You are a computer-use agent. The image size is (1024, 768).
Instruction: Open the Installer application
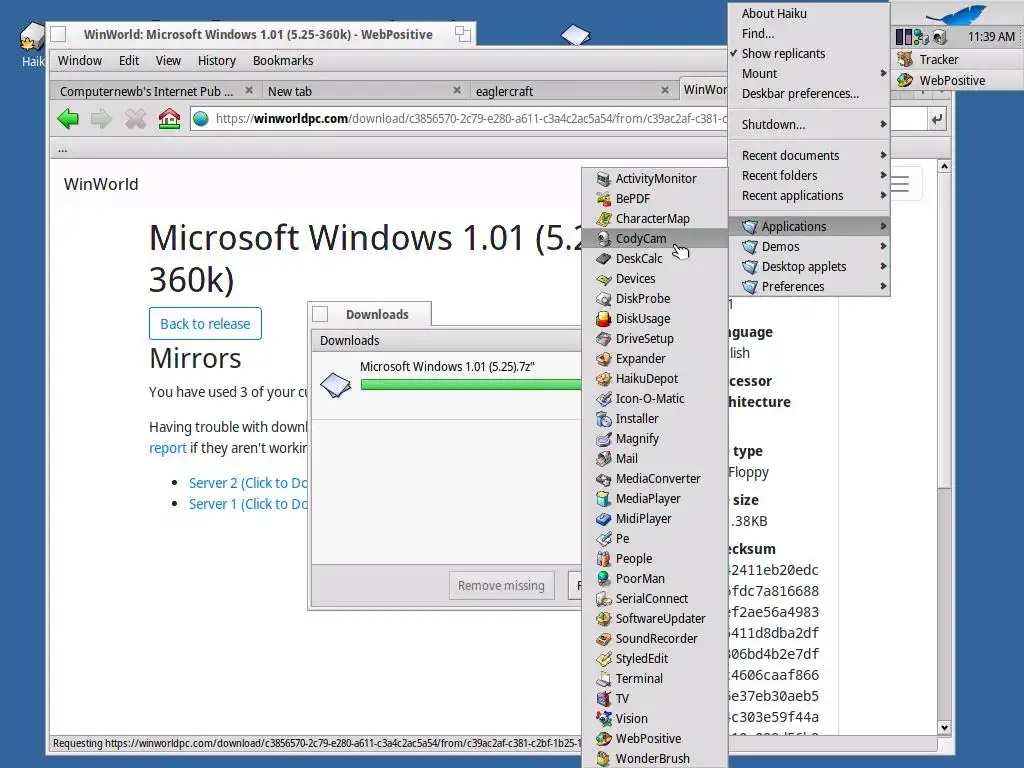654,419
